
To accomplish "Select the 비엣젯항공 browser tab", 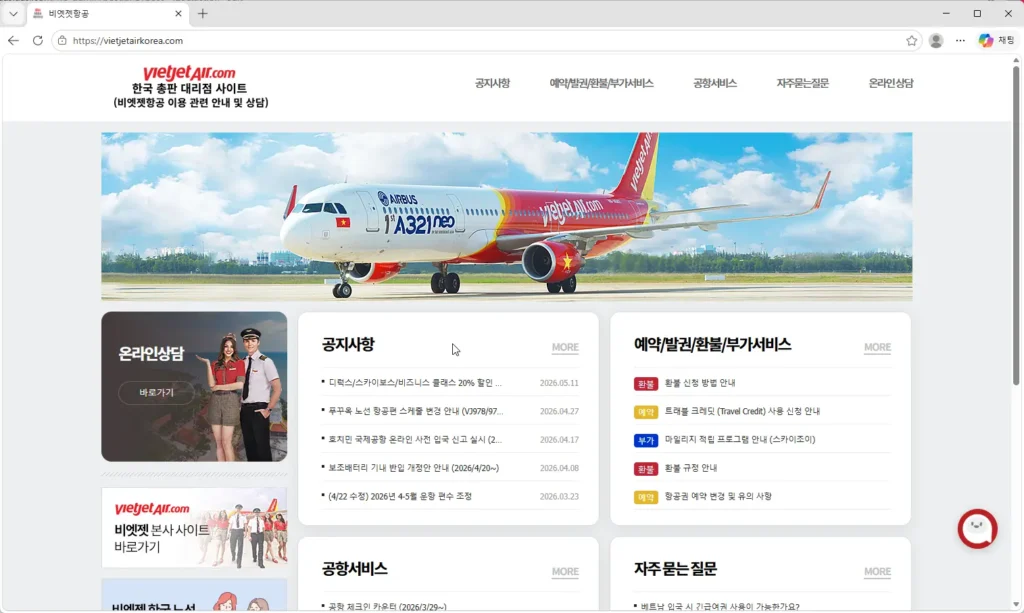I will [x=108, y=13].
